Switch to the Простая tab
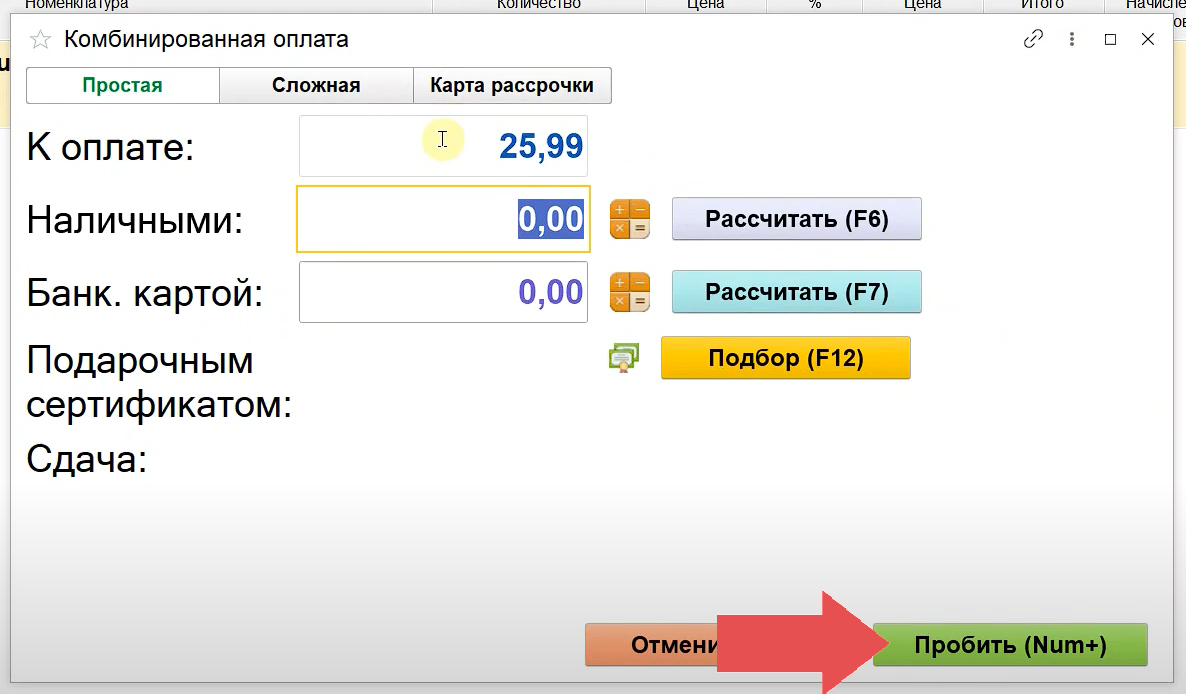Image resolution: width=1186 pixels, height=694 pixels. click(x=122, y=86)
